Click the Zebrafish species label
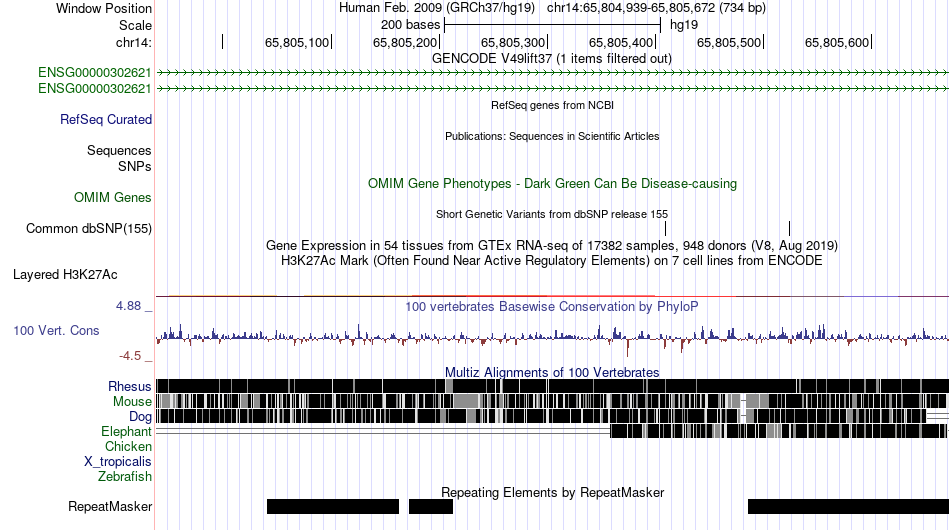This screenshot has height=530, width=950. click(x=125, y=477)
